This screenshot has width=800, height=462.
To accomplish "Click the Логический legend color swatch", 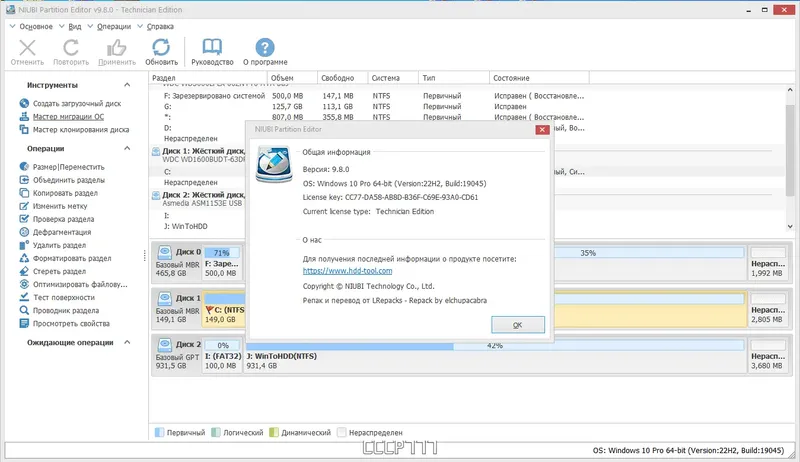I will (216, 432).
